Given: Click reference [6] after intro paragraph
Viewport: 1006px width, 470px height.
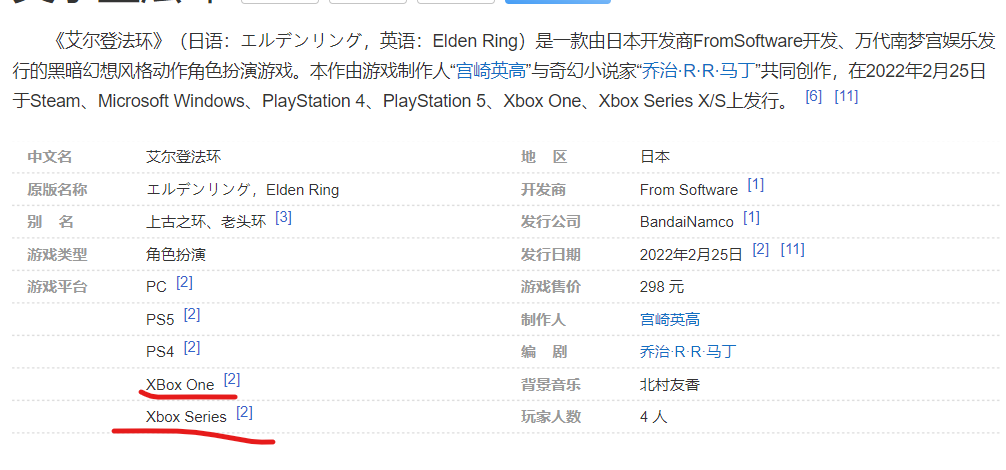Looking at the screenshot, I should [x=813, y=96].
